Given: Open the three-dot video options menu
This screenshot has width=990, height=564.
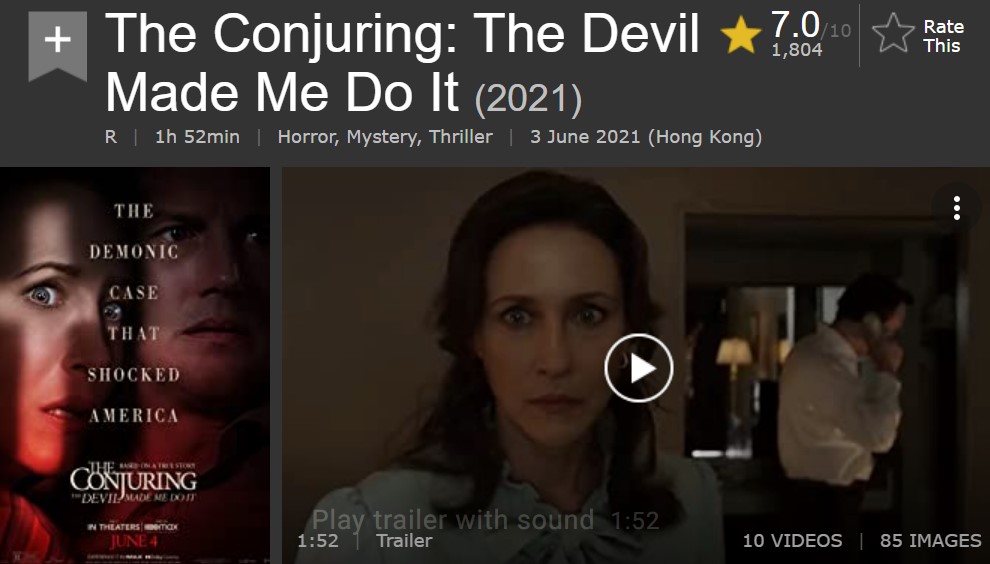Looking at the screenshot, I should 957,208.
